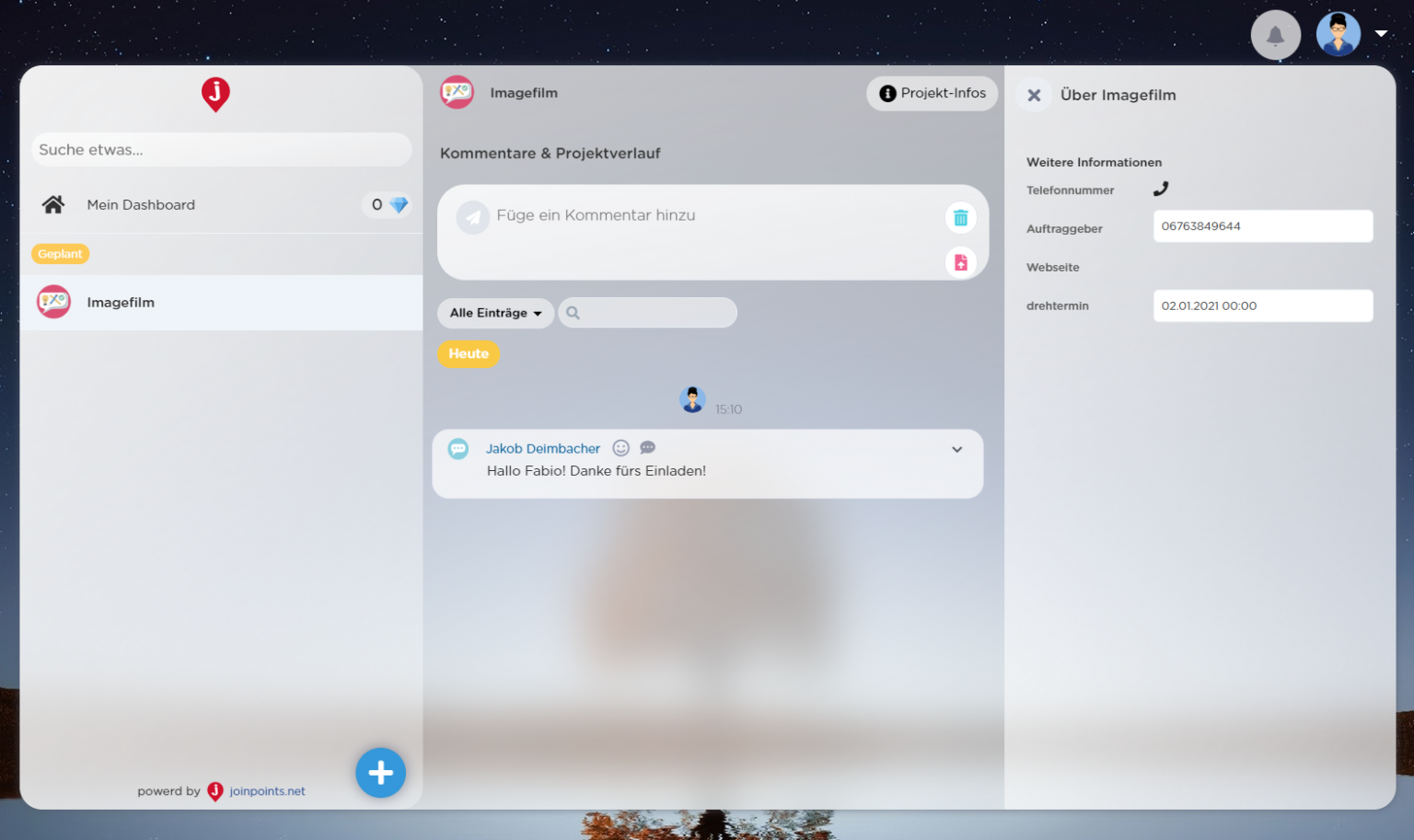Open the Alle Einträge dropdown
This screenshot has width=1414, height=840.
(495, 313)
